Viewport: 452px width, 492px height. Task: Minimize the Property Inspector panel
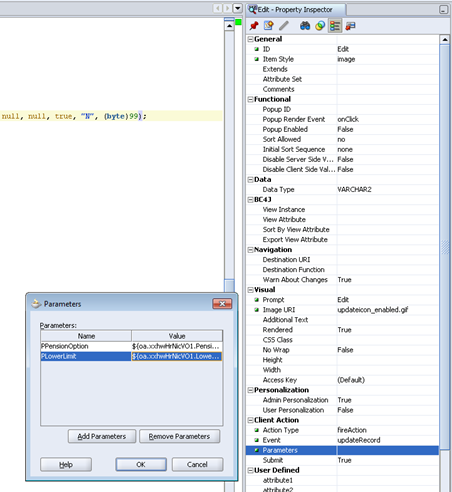click(443, 10)
